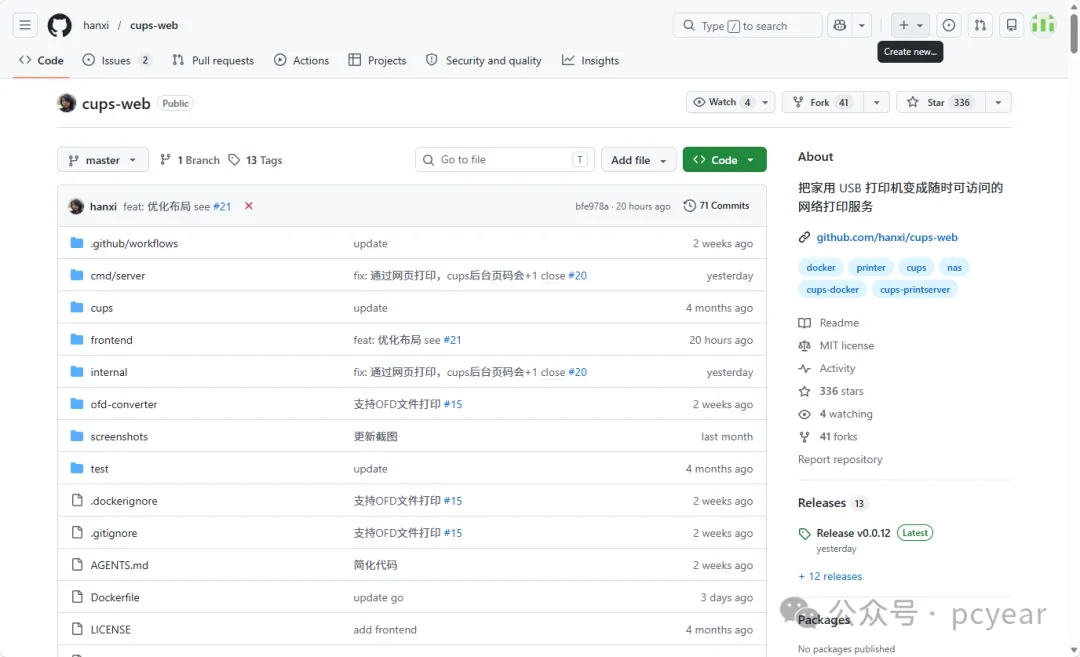The image size is (1080, 657).
Task: Open the hamburger navigation menu
Action: [x=25, y=25]
